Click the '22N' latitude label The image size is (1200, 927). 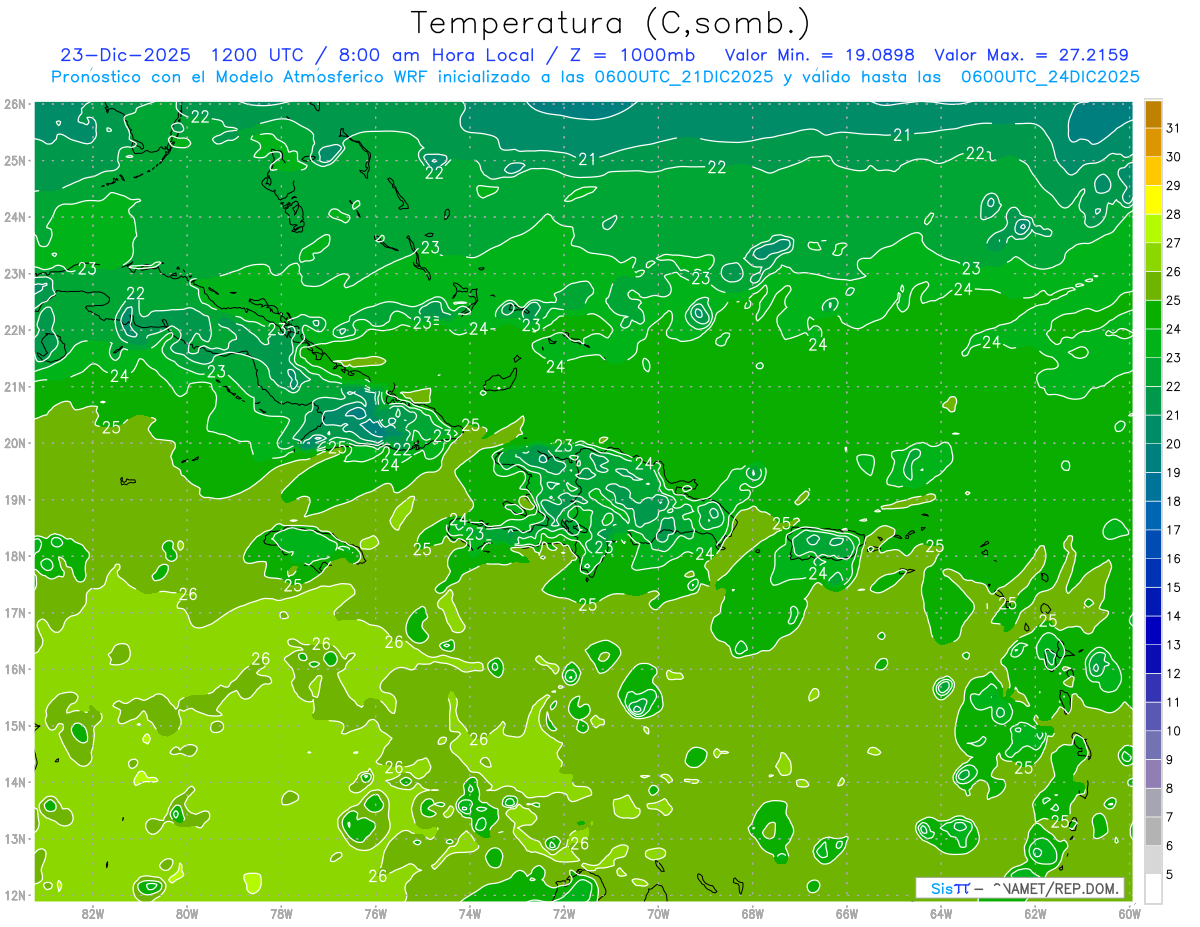pyautogui.click(x=14, y=330)
